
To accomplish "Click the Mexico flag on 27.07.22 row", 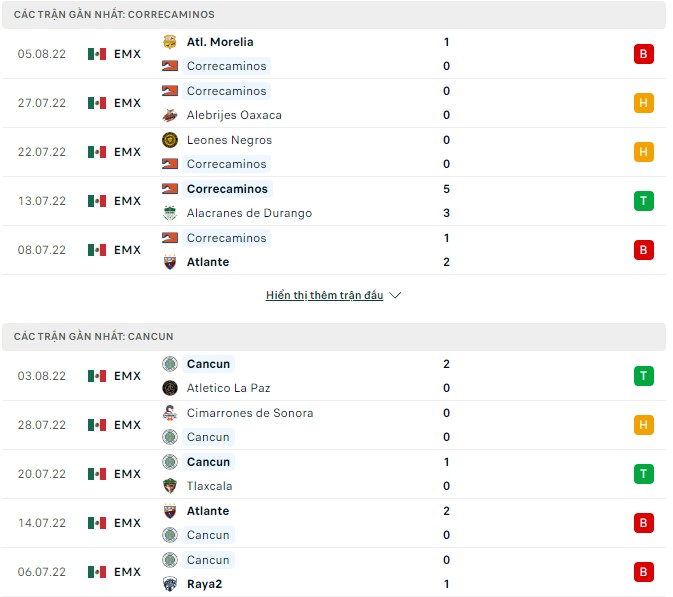I will (97, 103).
